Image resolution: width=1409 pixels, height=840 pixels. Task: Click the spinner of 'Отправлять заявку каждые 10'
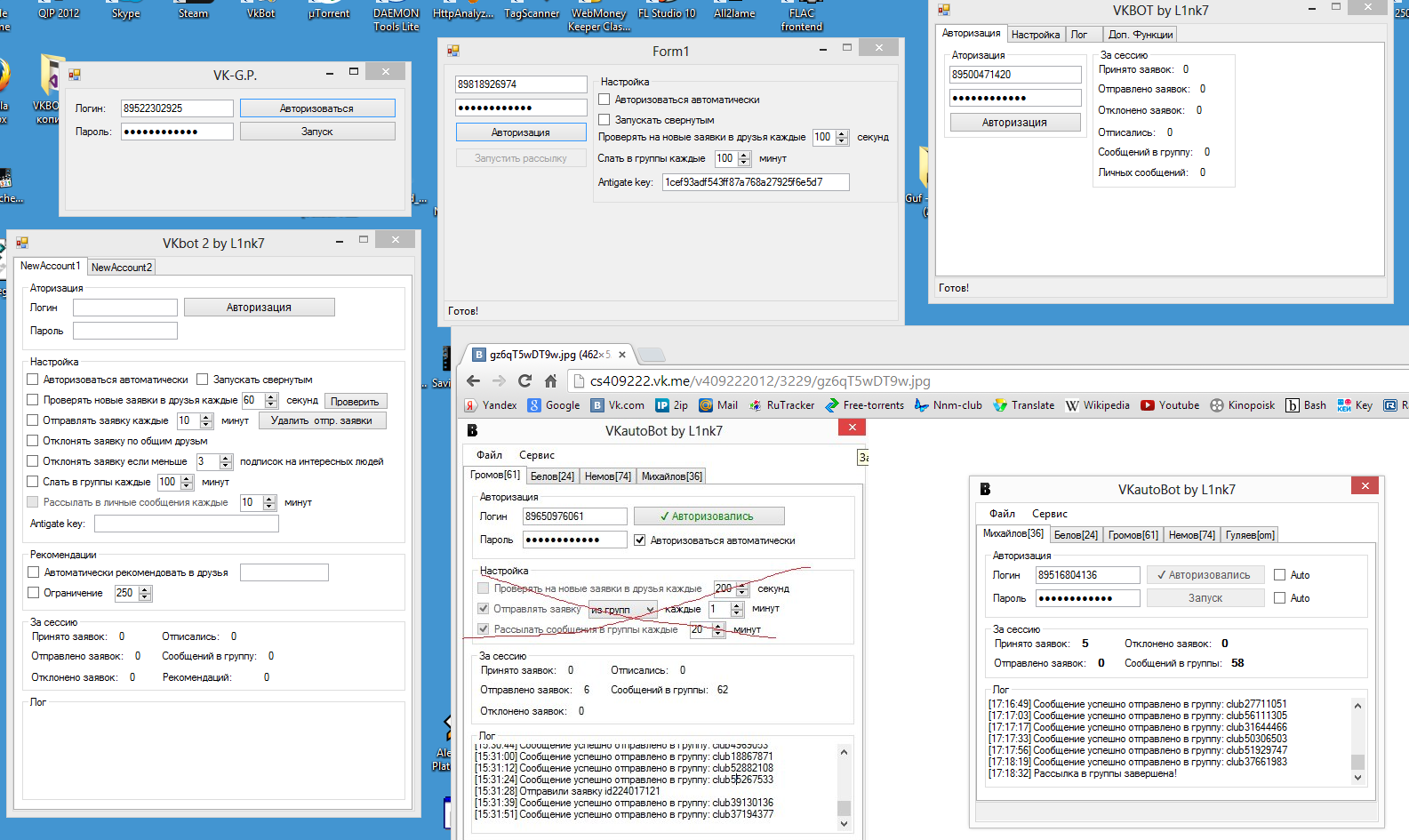[206, 420]
